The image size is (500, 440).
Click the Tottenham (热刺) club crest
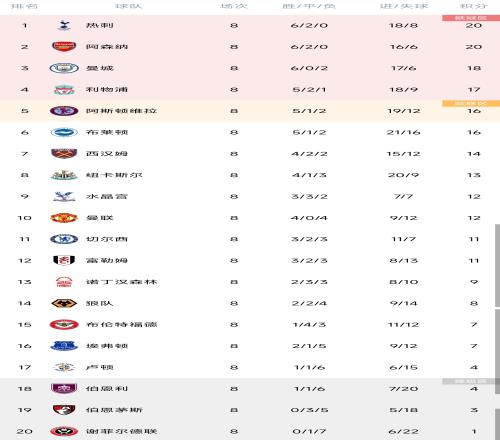tap(64, 25)
